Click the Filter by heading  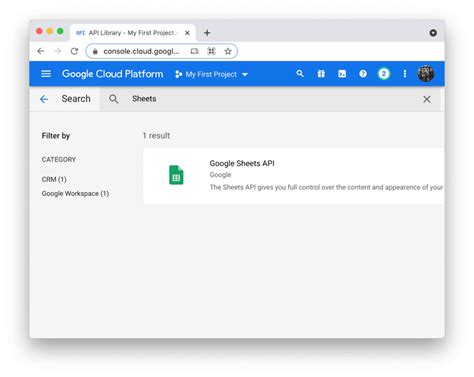56,136
